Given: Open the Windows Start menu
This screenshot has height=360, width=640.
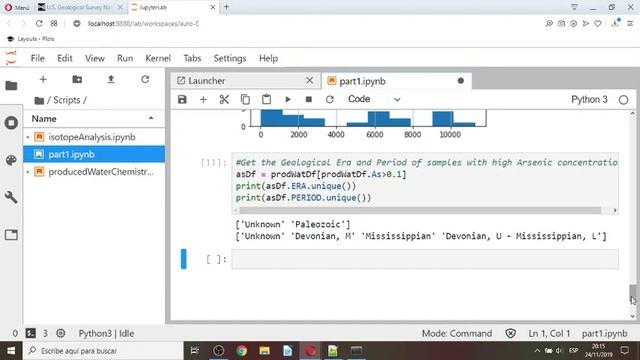Looking at the screenshot, I should click(11, 351).
